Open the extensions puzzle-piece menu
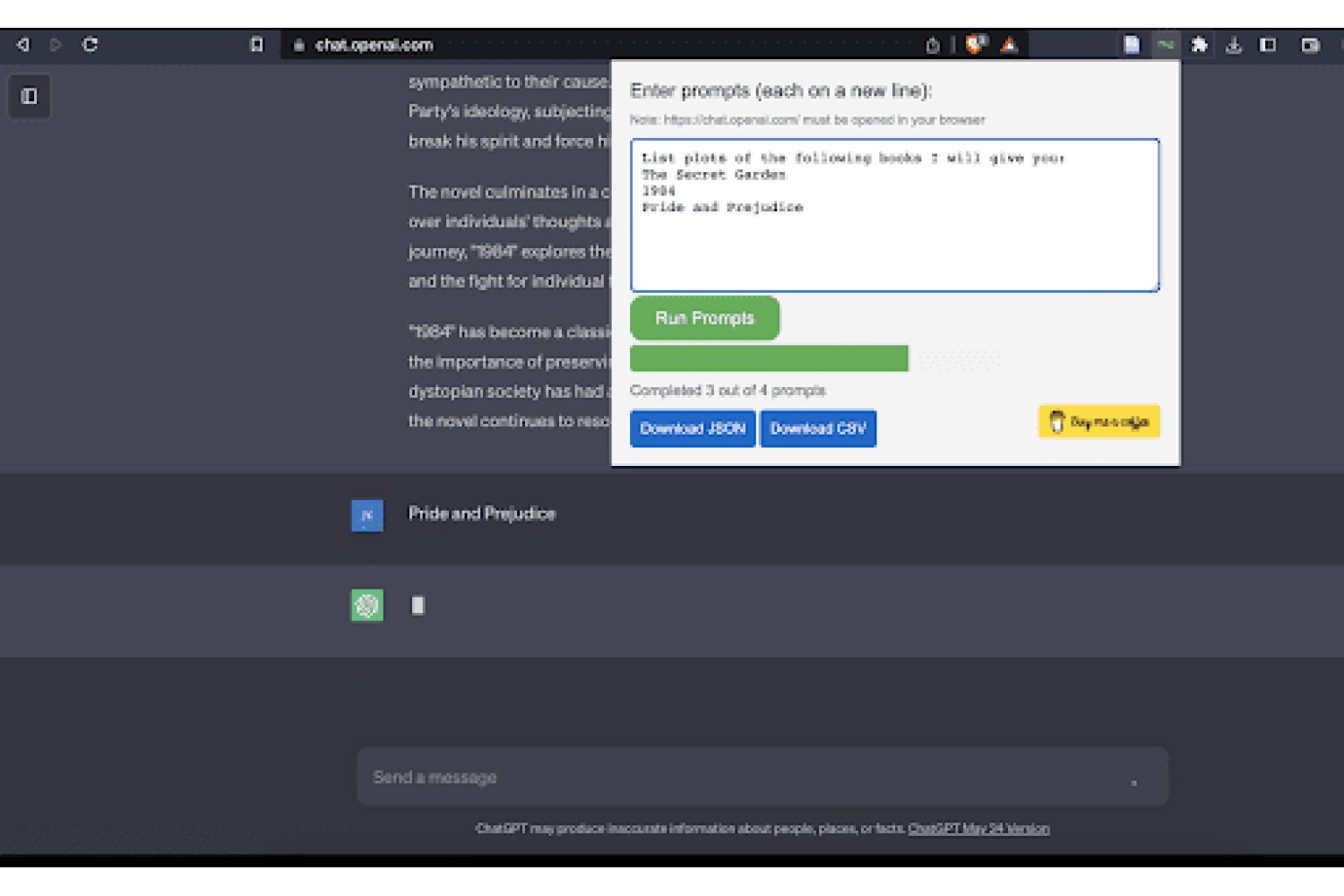Viewport: 1344px width, 896px height. pos(1200,44)
